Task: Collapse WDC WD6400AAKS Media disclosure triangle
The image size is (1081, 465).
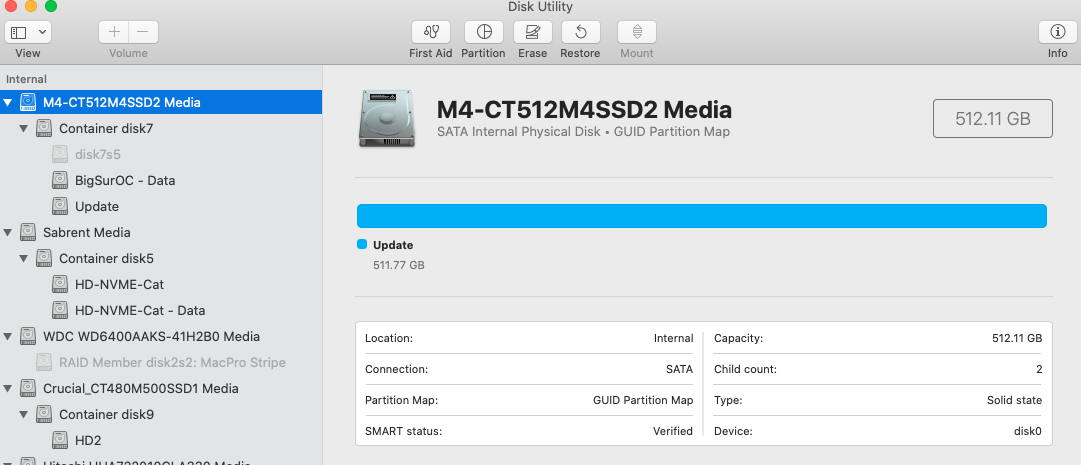Action: (8, 337)
